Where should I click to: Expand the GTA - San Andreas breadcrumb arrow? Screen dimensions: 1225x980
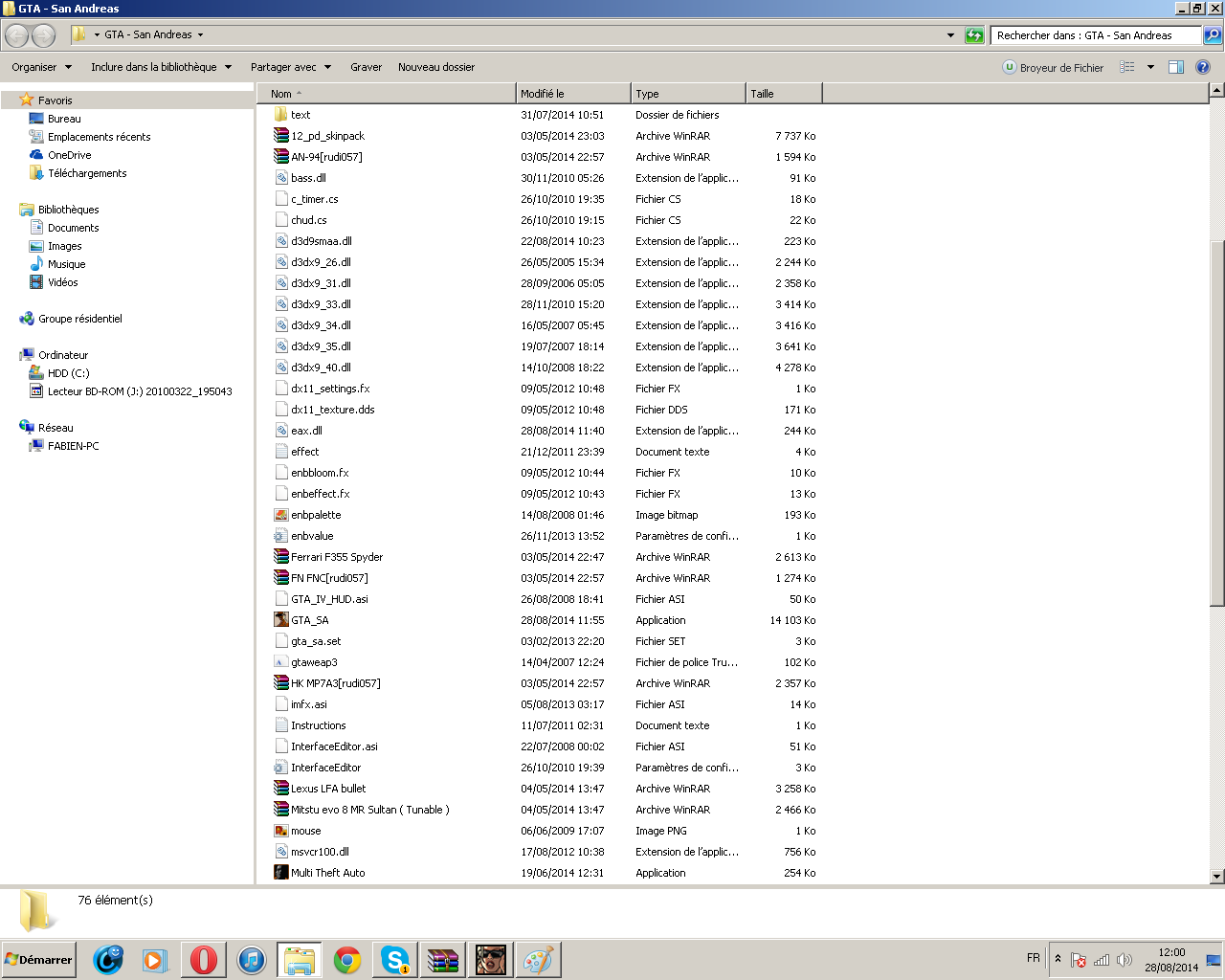pos(200,34)
